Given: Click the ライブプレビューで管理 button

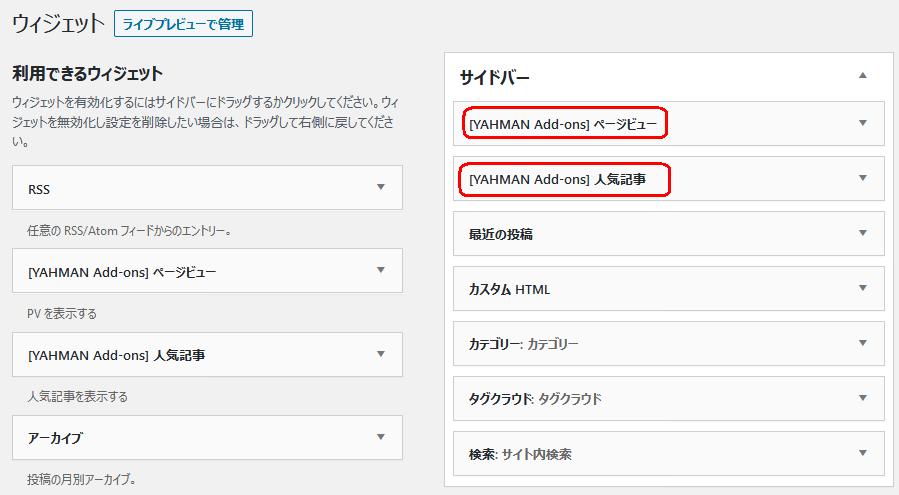Looking at the screenshot, I should 183,24.
